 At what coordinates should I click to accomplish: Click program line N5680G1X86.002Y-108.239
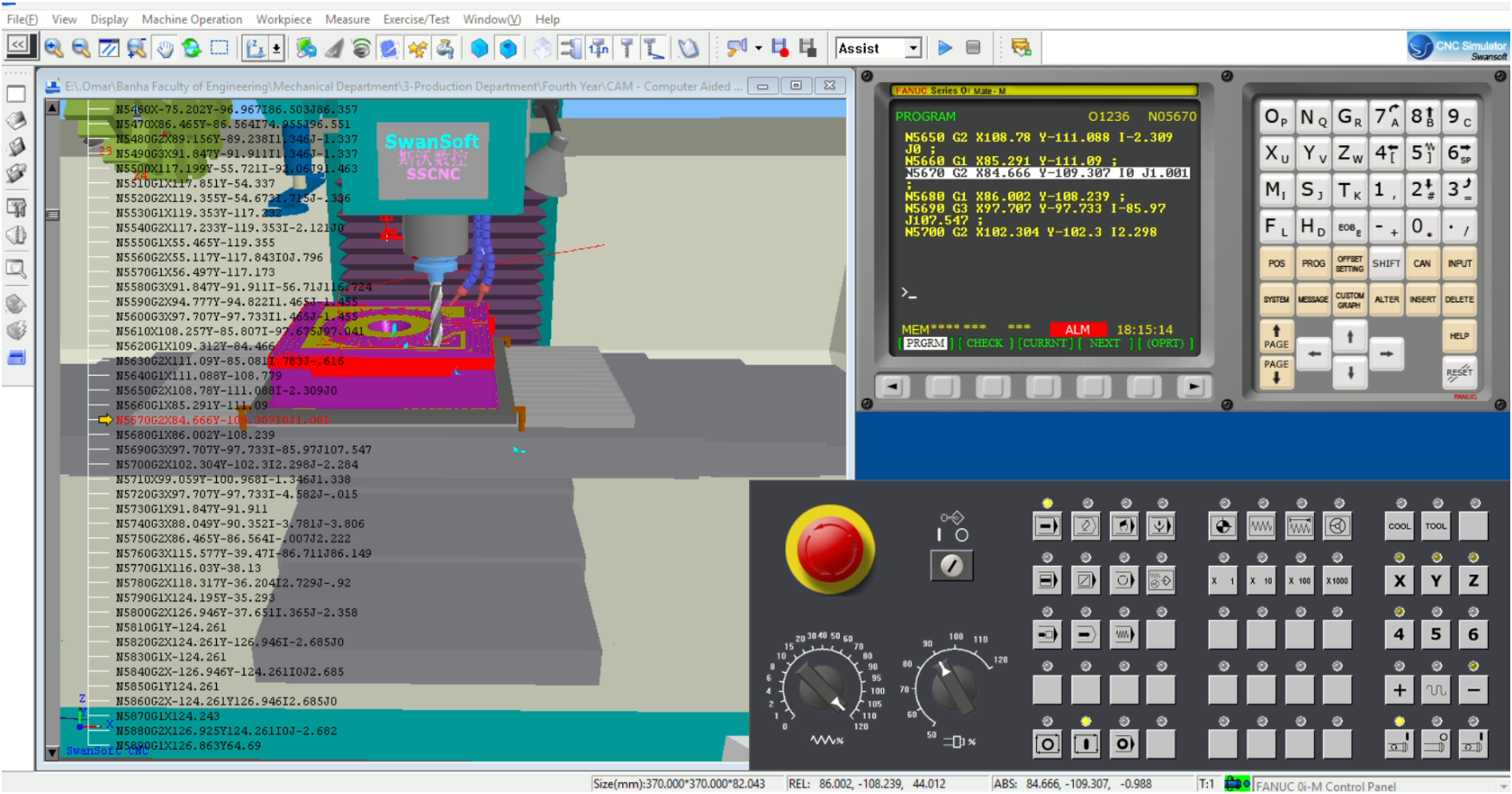coord(195,435)
